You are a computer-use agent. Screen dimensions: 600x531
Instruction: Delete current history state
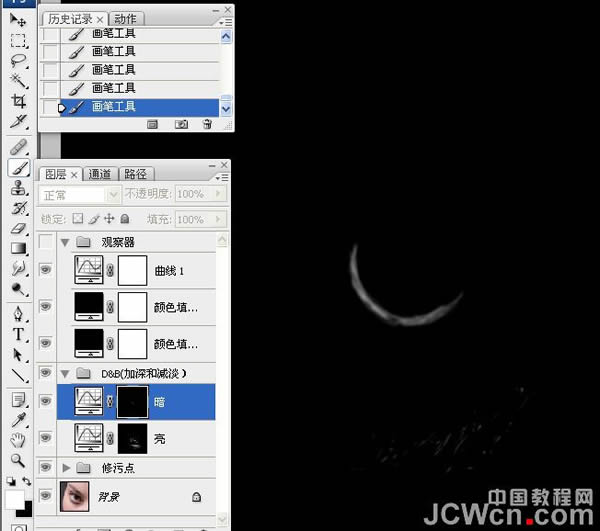pyautogui.click(x=207, y=124)
